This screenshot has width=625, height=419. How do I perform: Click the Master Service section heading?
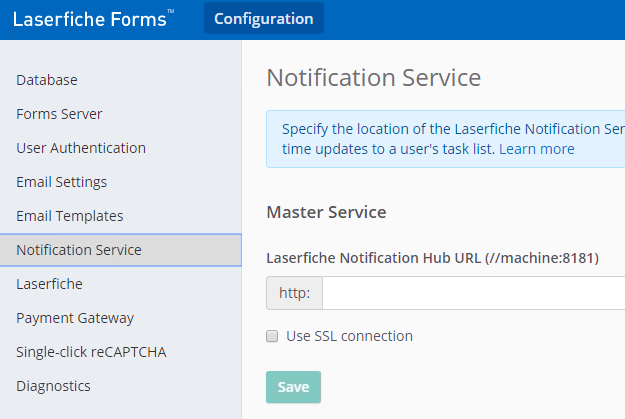click(x=326, y=212)
